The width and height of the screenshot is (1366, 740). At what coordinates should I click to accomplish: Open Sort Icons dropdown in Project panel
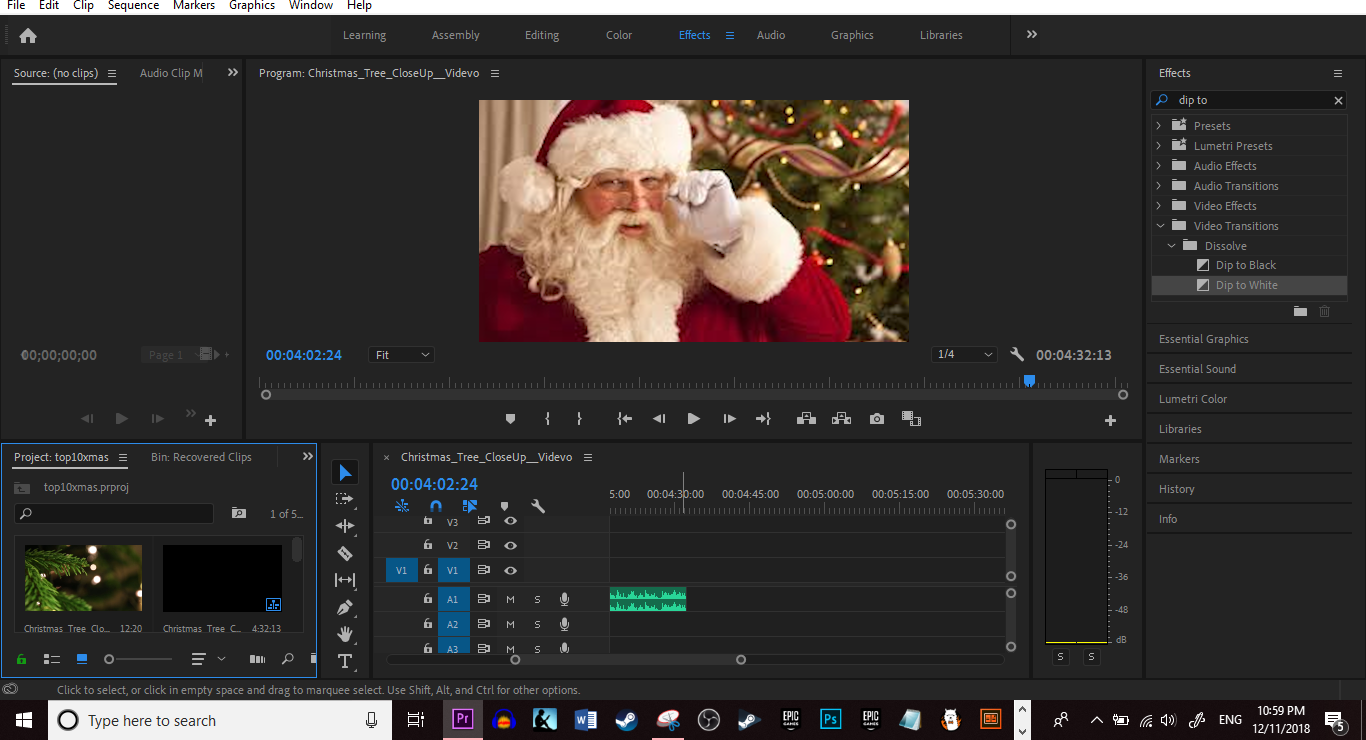pyautogui.click(x=208, y=659)
